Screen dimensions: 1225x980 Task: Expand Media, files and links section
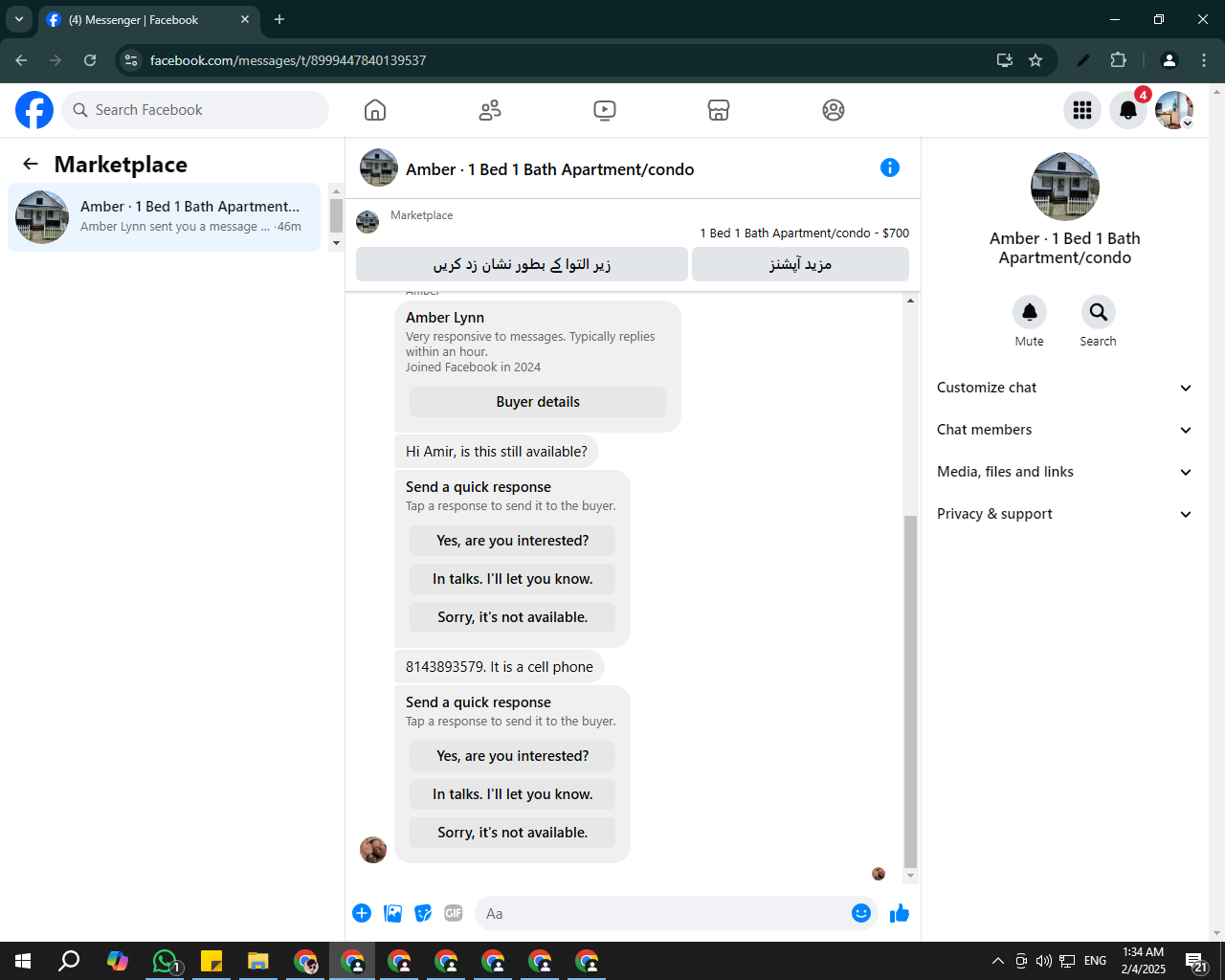pyautogui.click(x=1065, y=472)
